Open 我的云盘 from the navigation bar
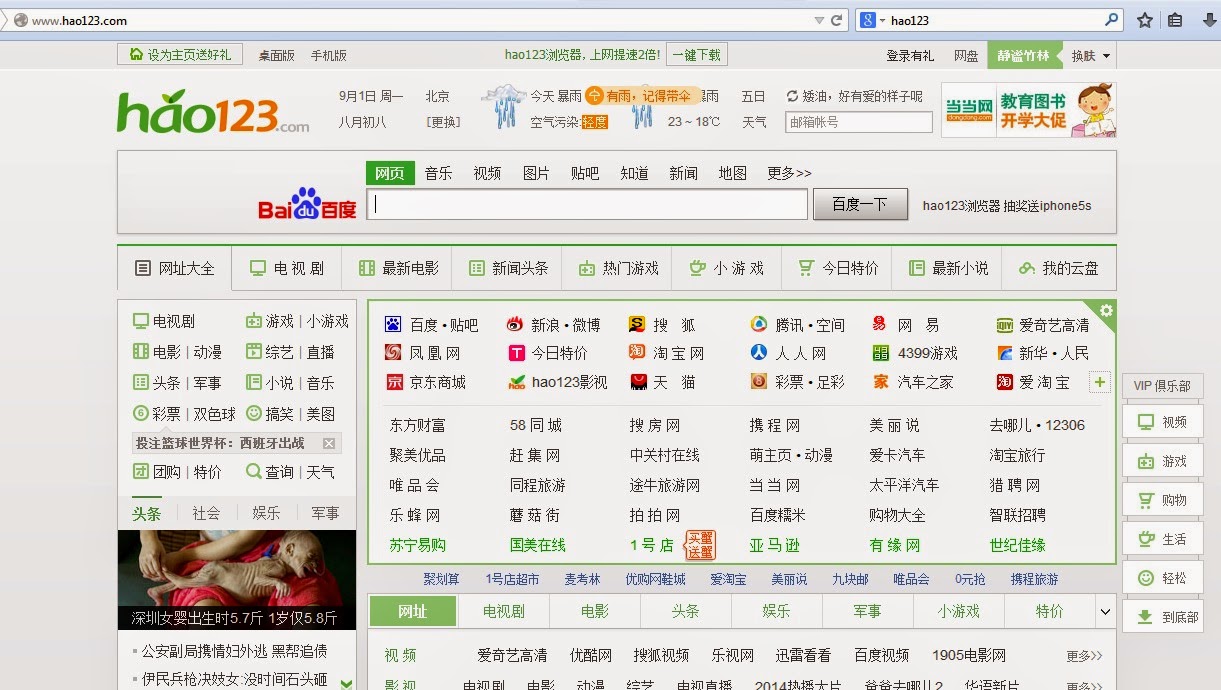The width and height of the screenshot is (1221, 690). tap(1061, 268)
